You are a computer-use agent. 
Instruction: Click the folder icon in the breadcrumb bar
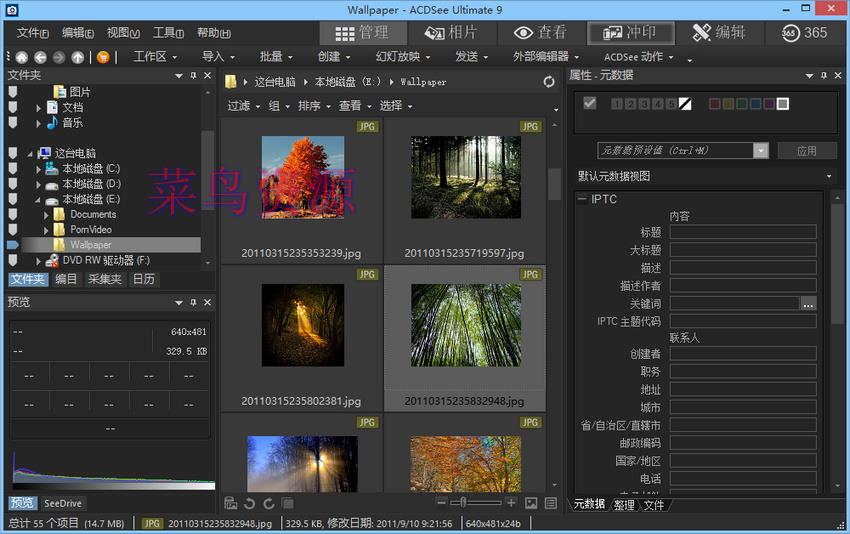[230, 82]
